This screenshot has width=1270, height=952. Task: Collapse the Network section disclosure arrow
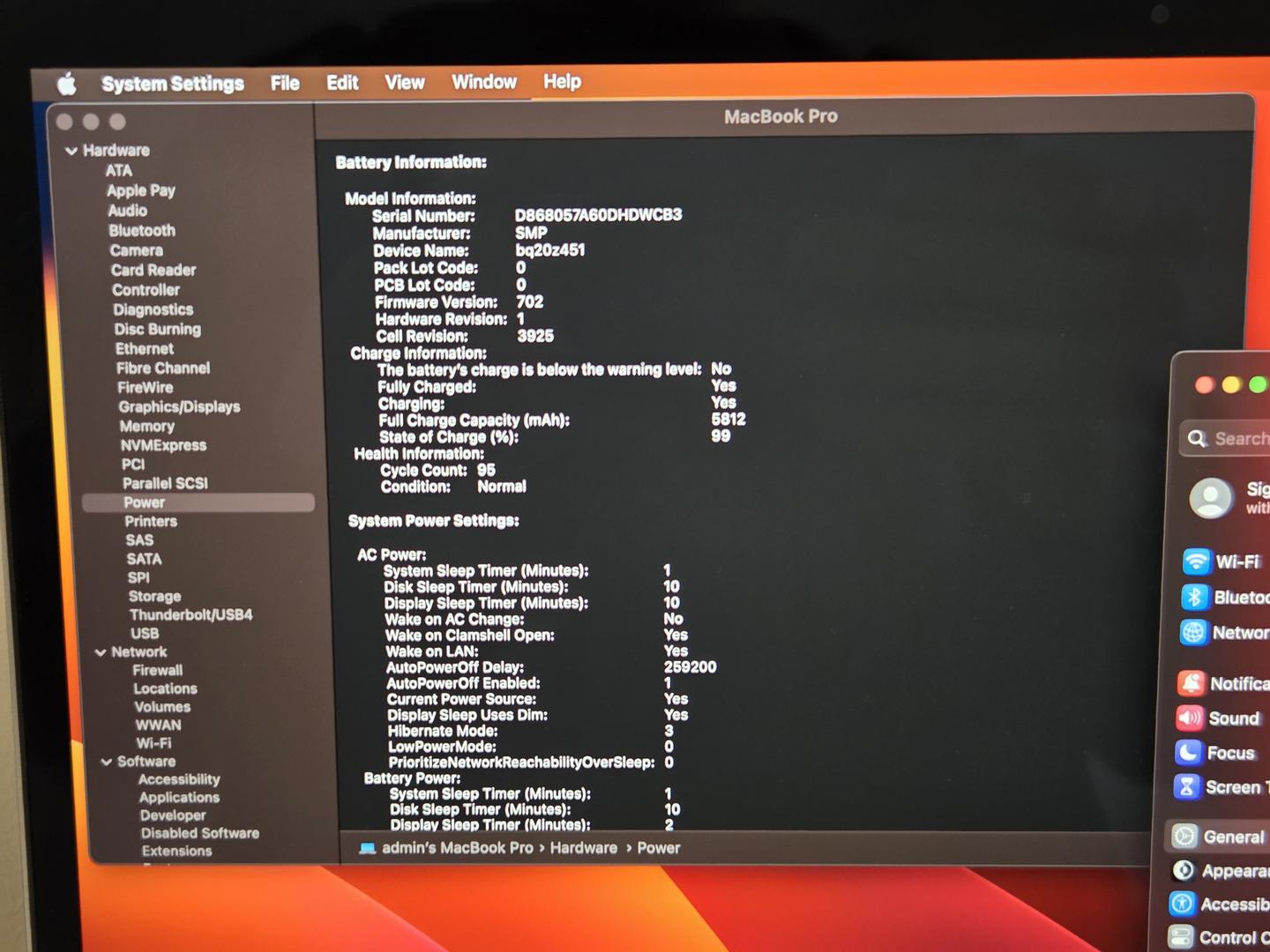[101, 652]
